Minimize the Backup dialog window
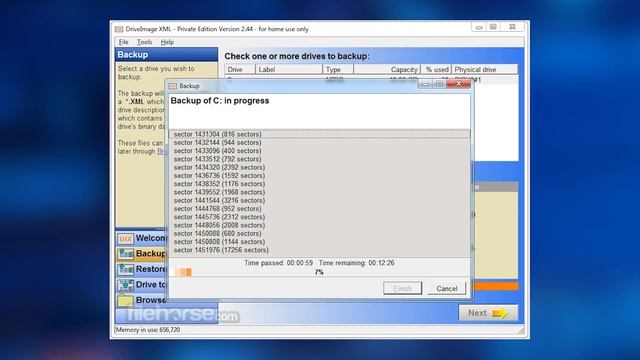 [425, 84]
